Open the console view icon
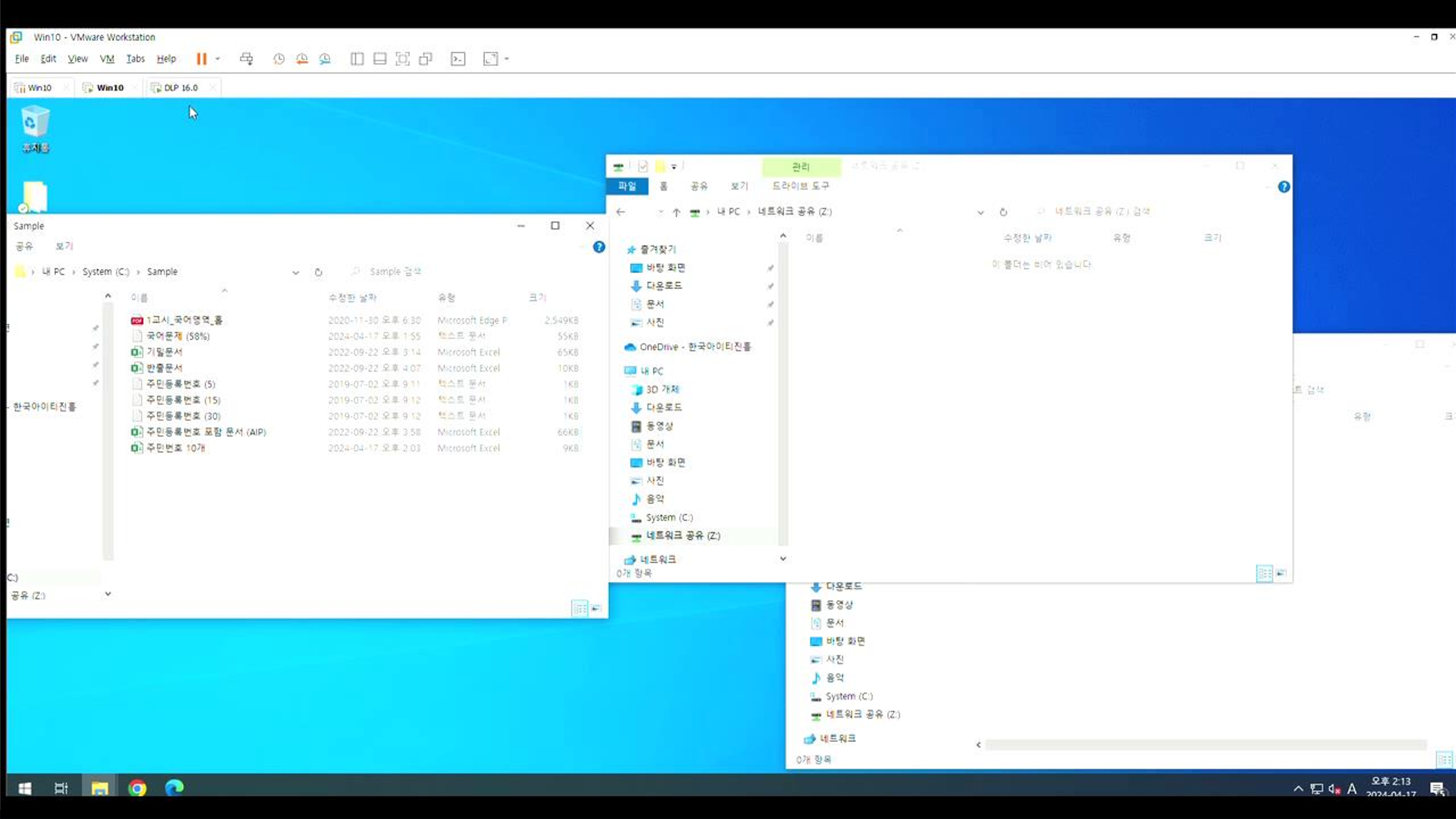The height and width of the screenshot is (819, 1456). [x=458, y=59]
